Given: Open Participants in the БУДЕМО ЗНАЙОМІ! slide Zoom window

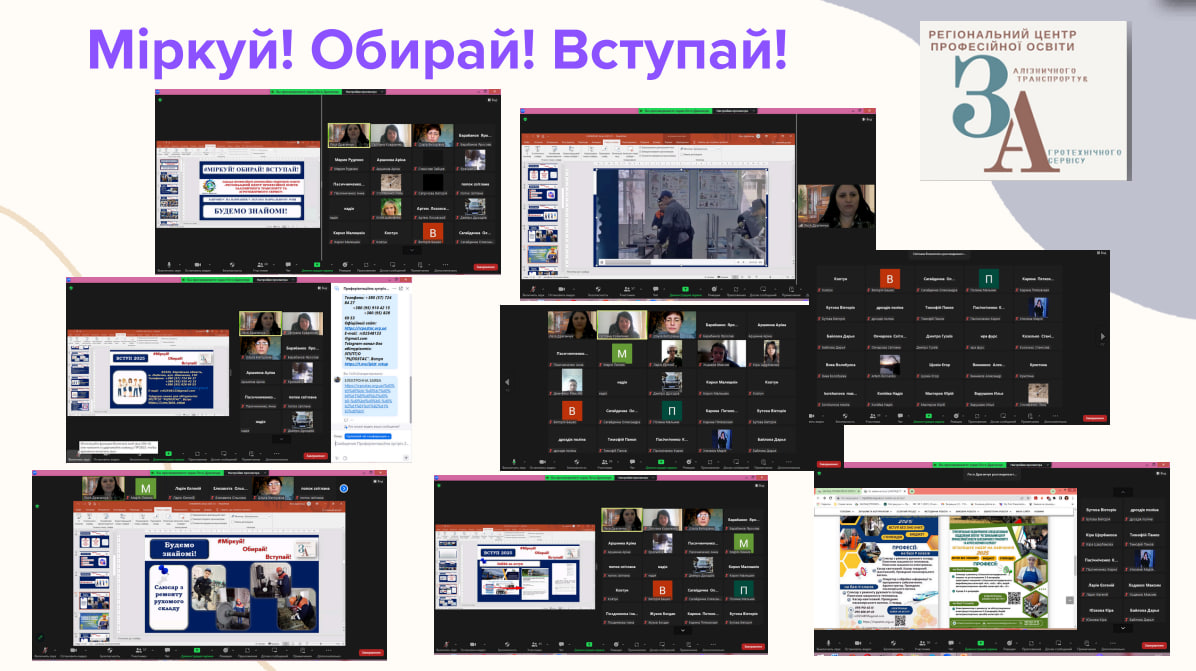Looking at the screenshot, I should [x=261, y=266].
